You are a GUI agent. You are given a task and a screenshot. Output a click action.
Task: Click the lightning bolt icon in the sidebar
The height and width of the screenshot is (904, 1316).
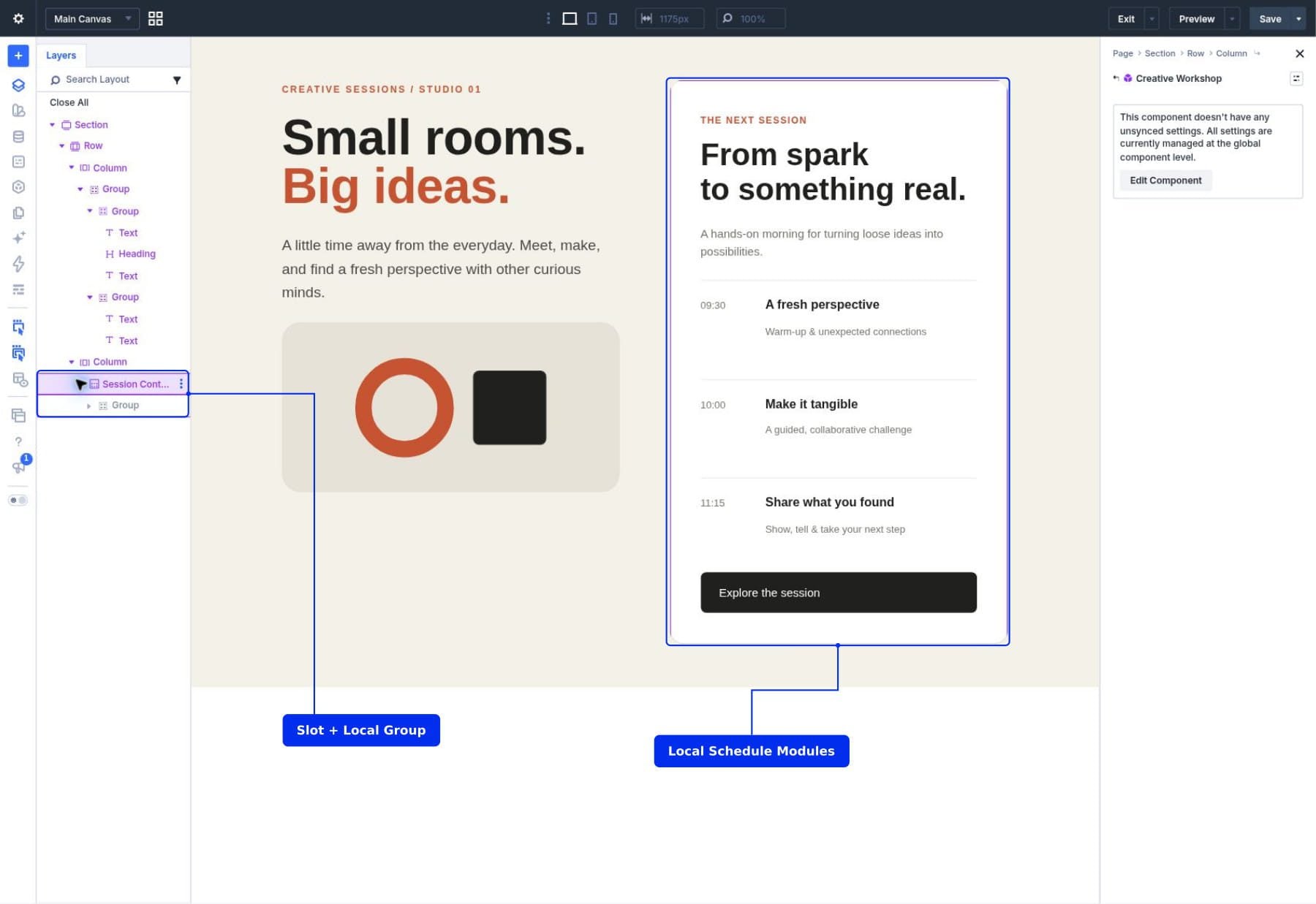click(18, 264)
